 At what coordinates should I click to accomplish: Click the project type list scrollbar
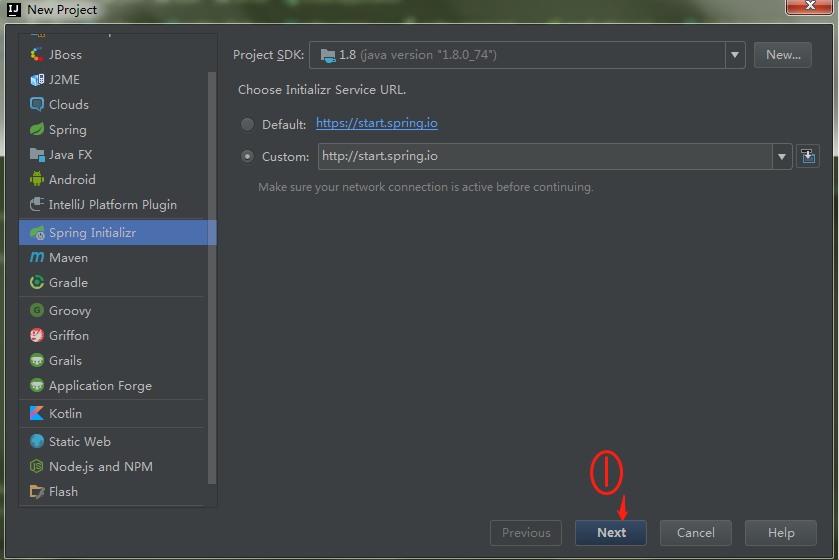pyautogui.click(x=212, y=278)
